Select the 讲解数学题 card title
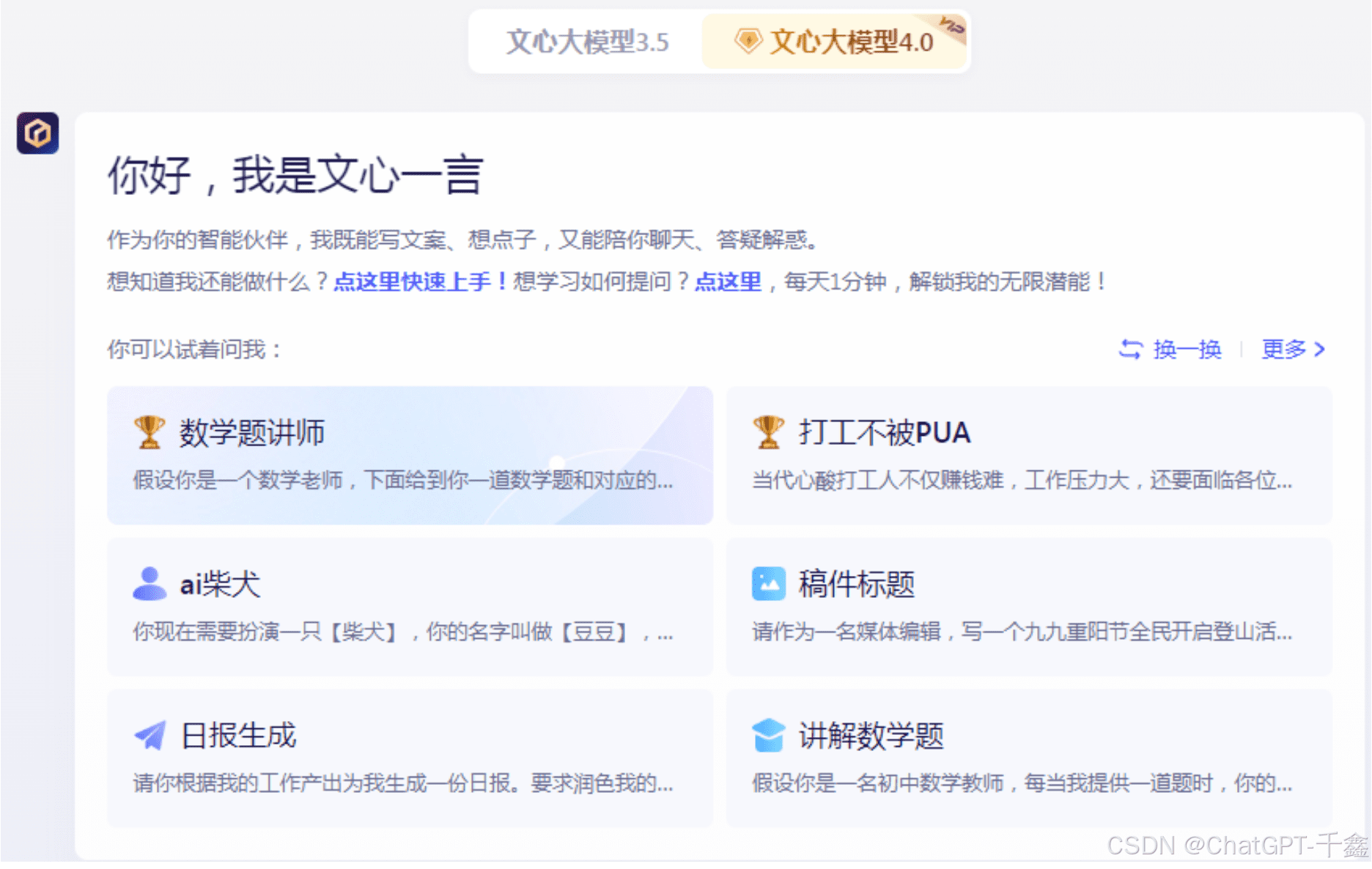This screenshot has width=1372, height=869. [871, 736]
